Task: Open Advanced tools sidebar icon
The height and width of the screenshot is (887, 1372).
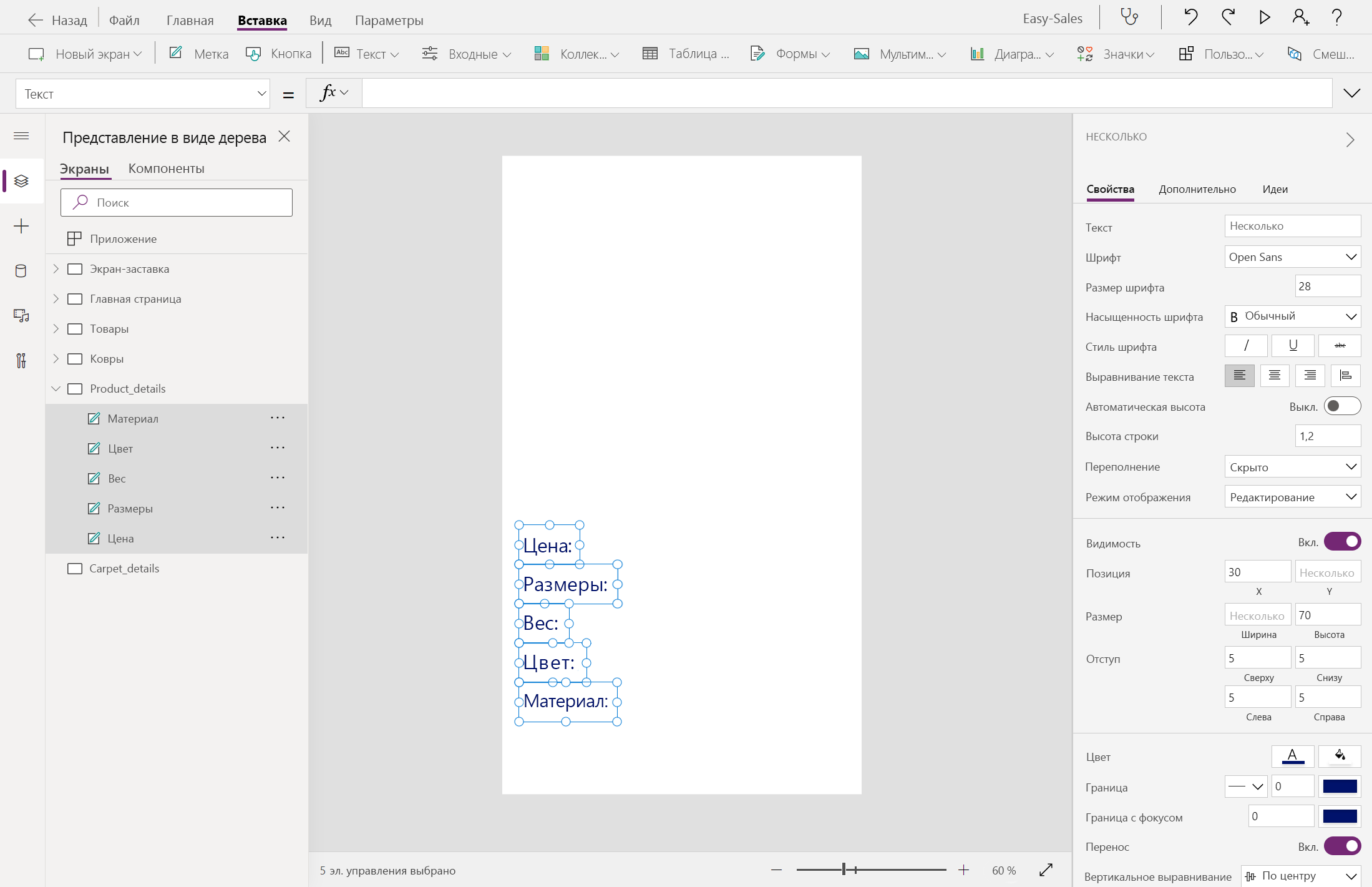Action: pos(21,360)
